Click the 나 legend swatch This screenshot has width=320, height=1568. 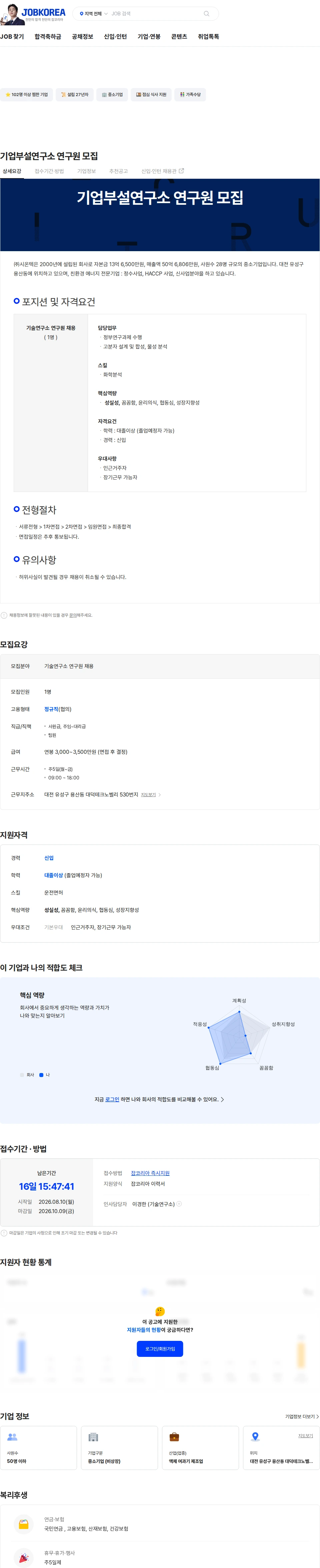coord(41,1074)
